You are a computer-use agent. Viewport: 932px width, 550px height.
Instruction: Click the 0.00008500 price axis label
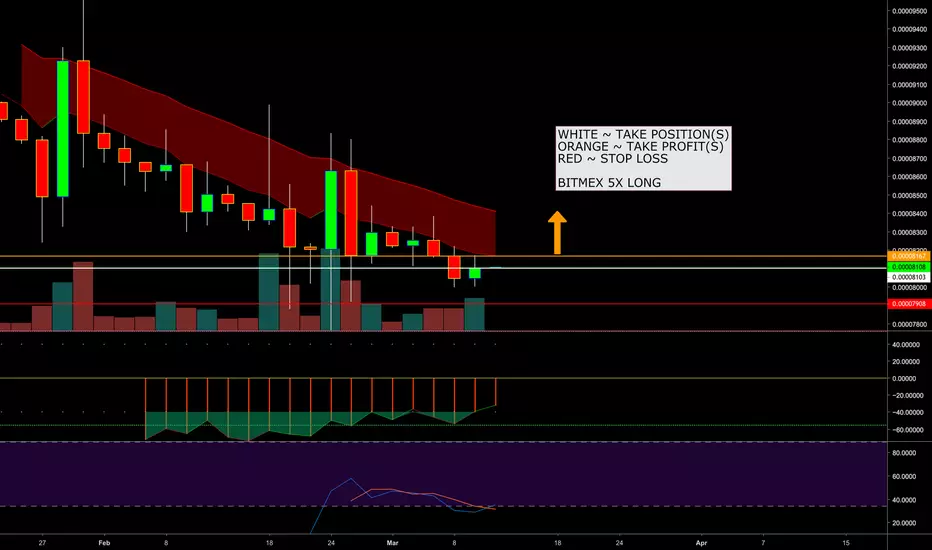click(909, 195)
